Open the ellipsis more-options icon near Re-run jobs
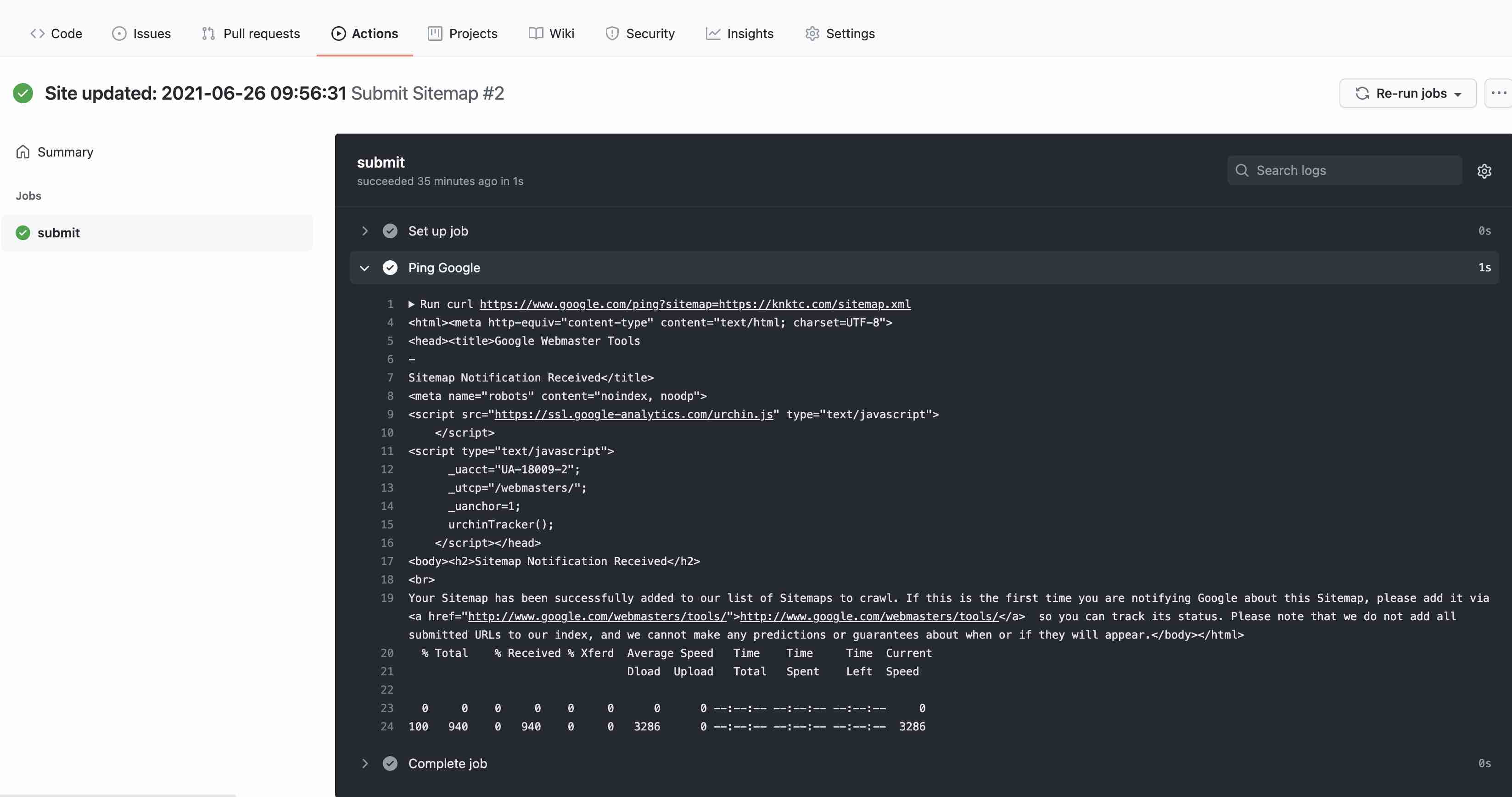 [1499, 93]
